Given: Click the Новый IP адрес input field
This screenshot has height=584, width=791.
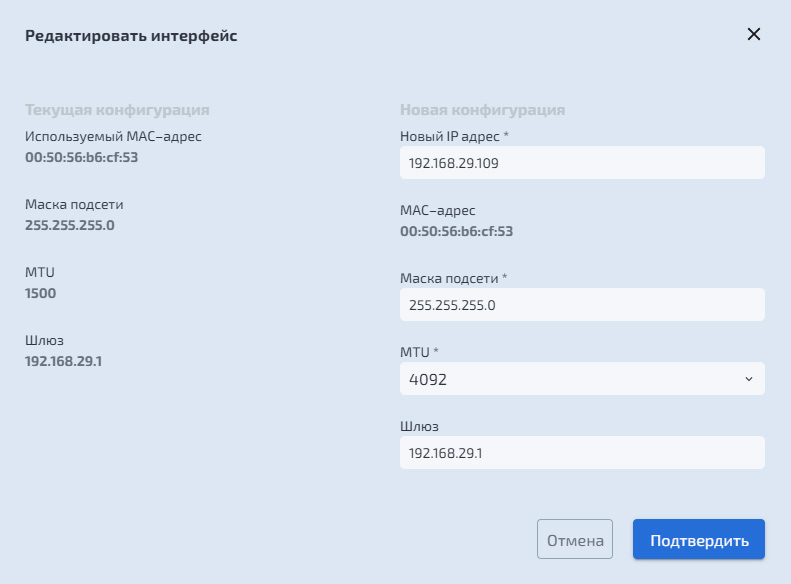Looking at the screenshot, I should [582, 162].
